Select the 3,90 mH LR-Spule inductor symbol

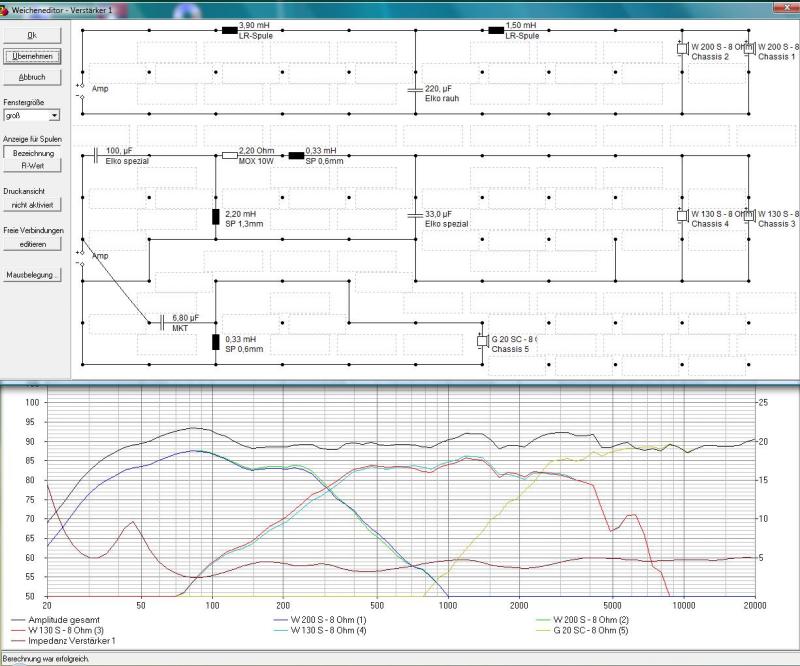(x=229, y=29)
